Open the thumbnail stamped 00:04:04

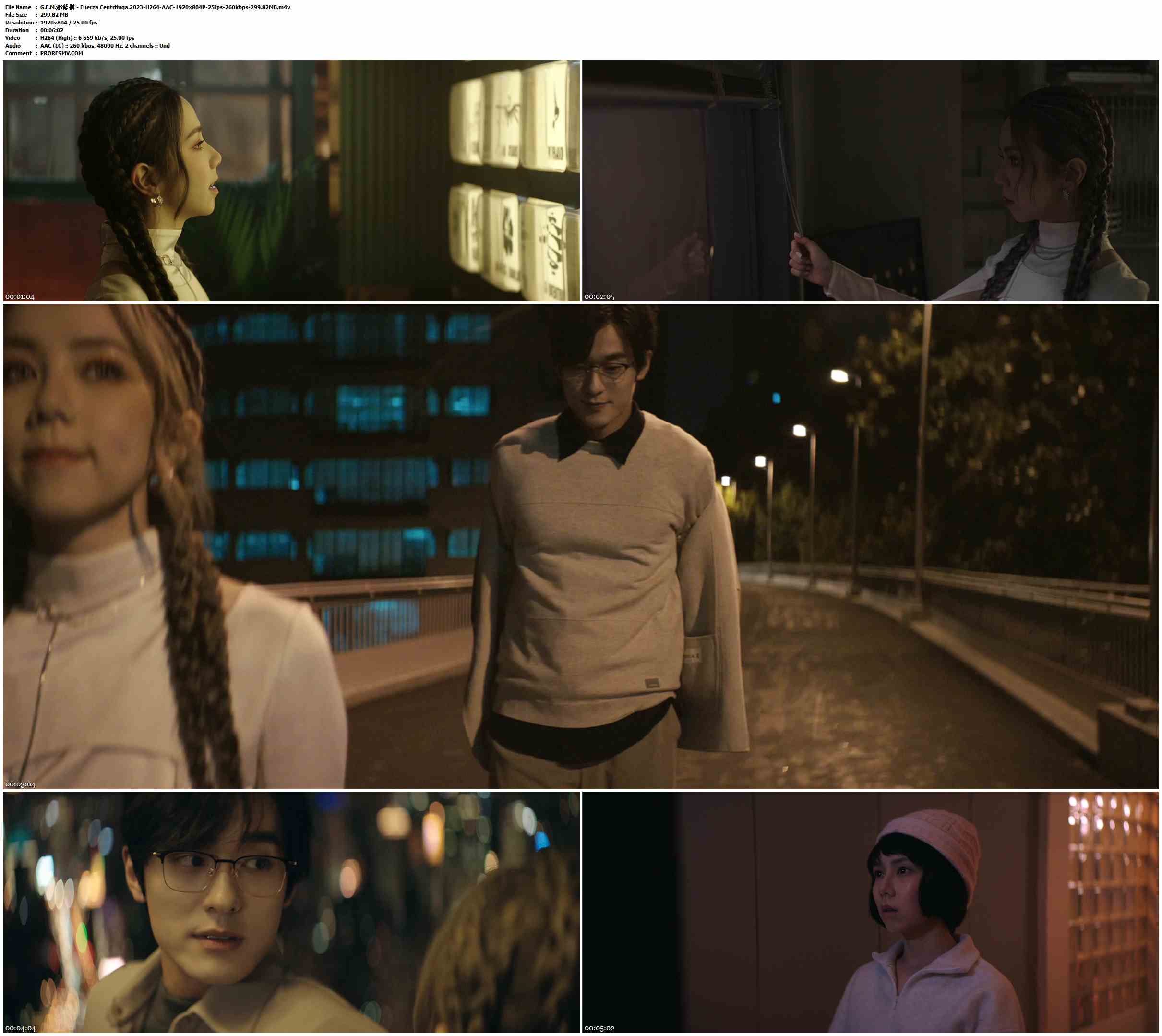[x=291, y=913]
